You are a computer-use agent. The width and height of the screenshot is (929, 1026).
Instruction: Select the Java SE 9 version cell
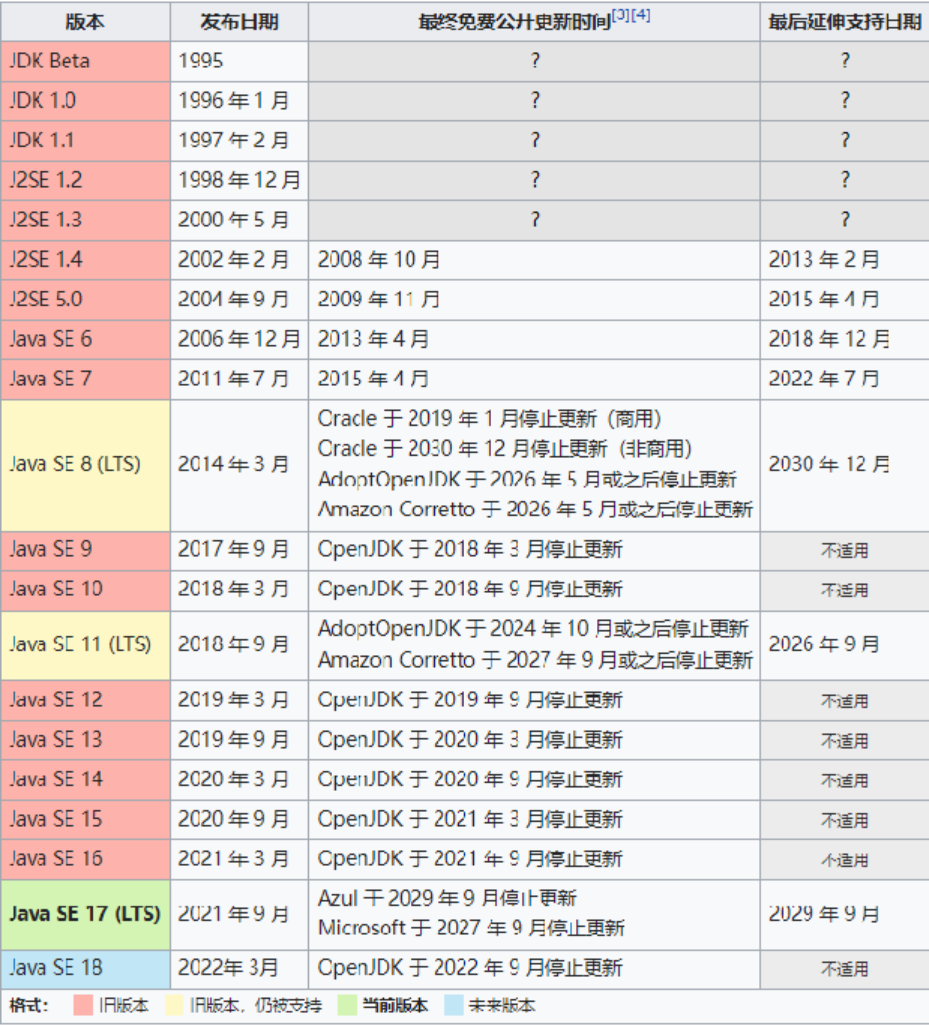[x=85, y=550]
